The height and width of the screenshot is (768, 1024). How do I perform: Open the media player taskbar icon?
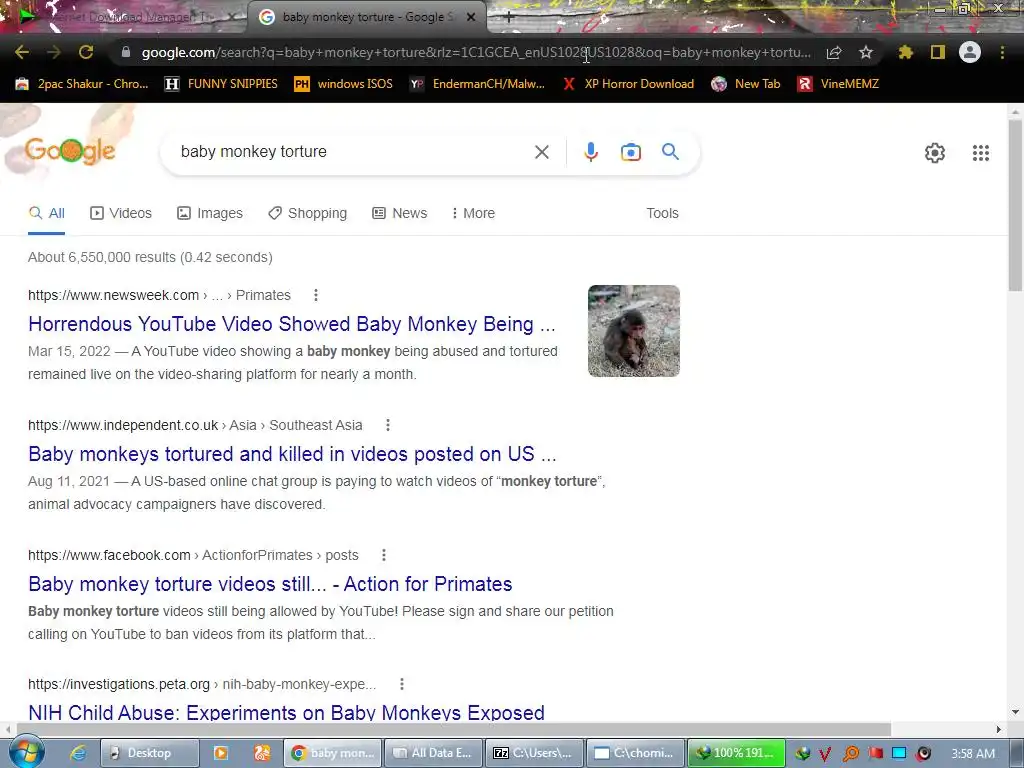[221, 753]
